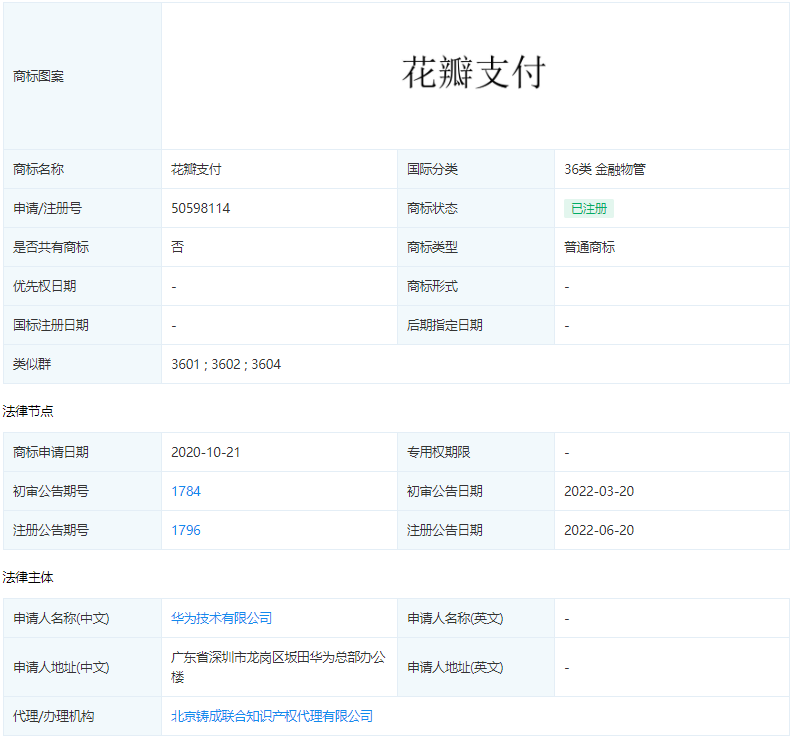Click the 申请人地址(英文) label
This screenshot has width=792, height=739.
(455, 667)
